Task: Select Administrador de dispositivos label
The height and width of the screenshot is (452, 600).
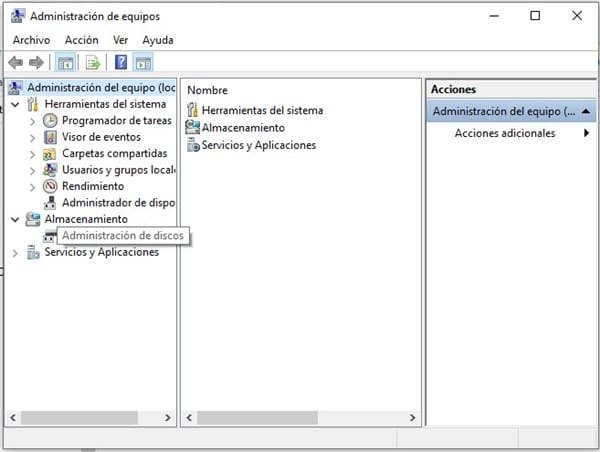Action: tap(118, 202)
